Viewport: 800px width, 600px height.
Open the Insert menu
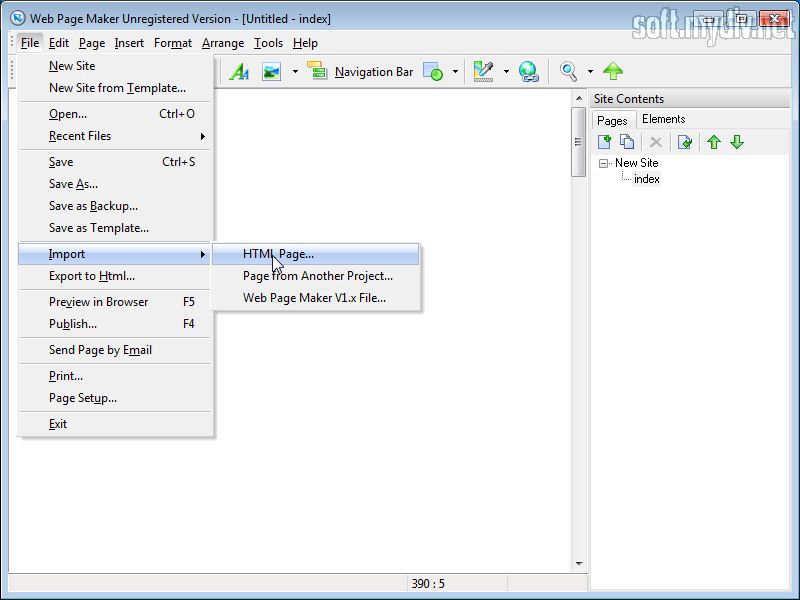(x=129, y=43)
